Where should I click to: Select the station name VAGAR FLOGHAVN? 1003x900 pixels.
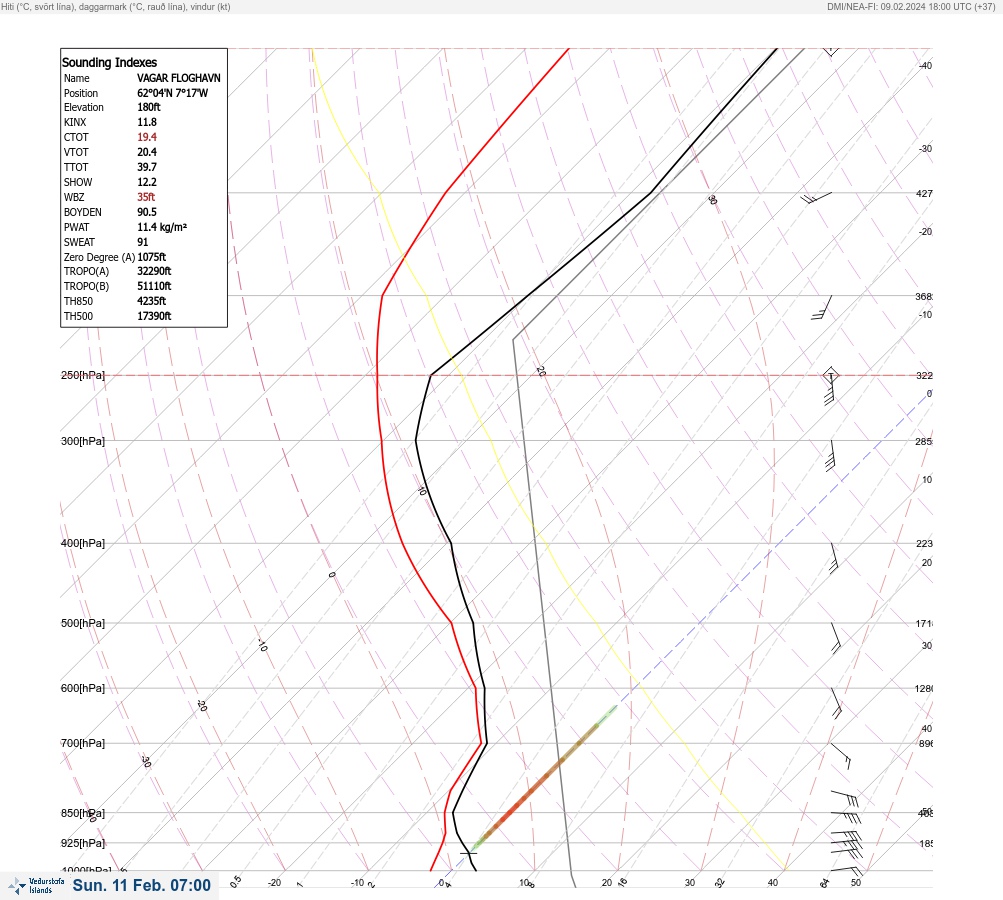pyautogui.click(x=178, y=78)
